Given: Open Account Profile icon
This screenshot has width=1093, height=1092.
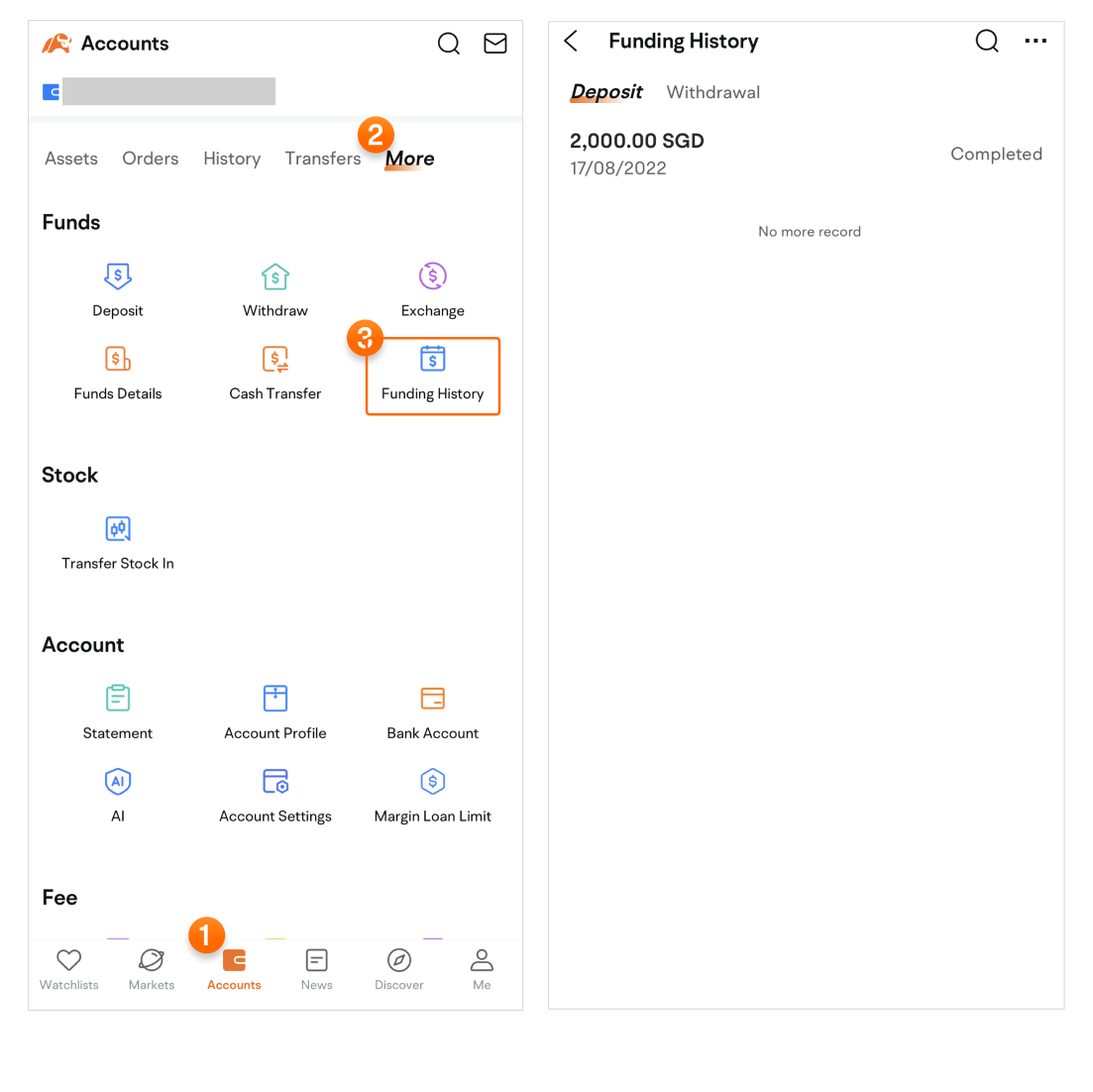Looking at the screenshot, I should [275, 699].
